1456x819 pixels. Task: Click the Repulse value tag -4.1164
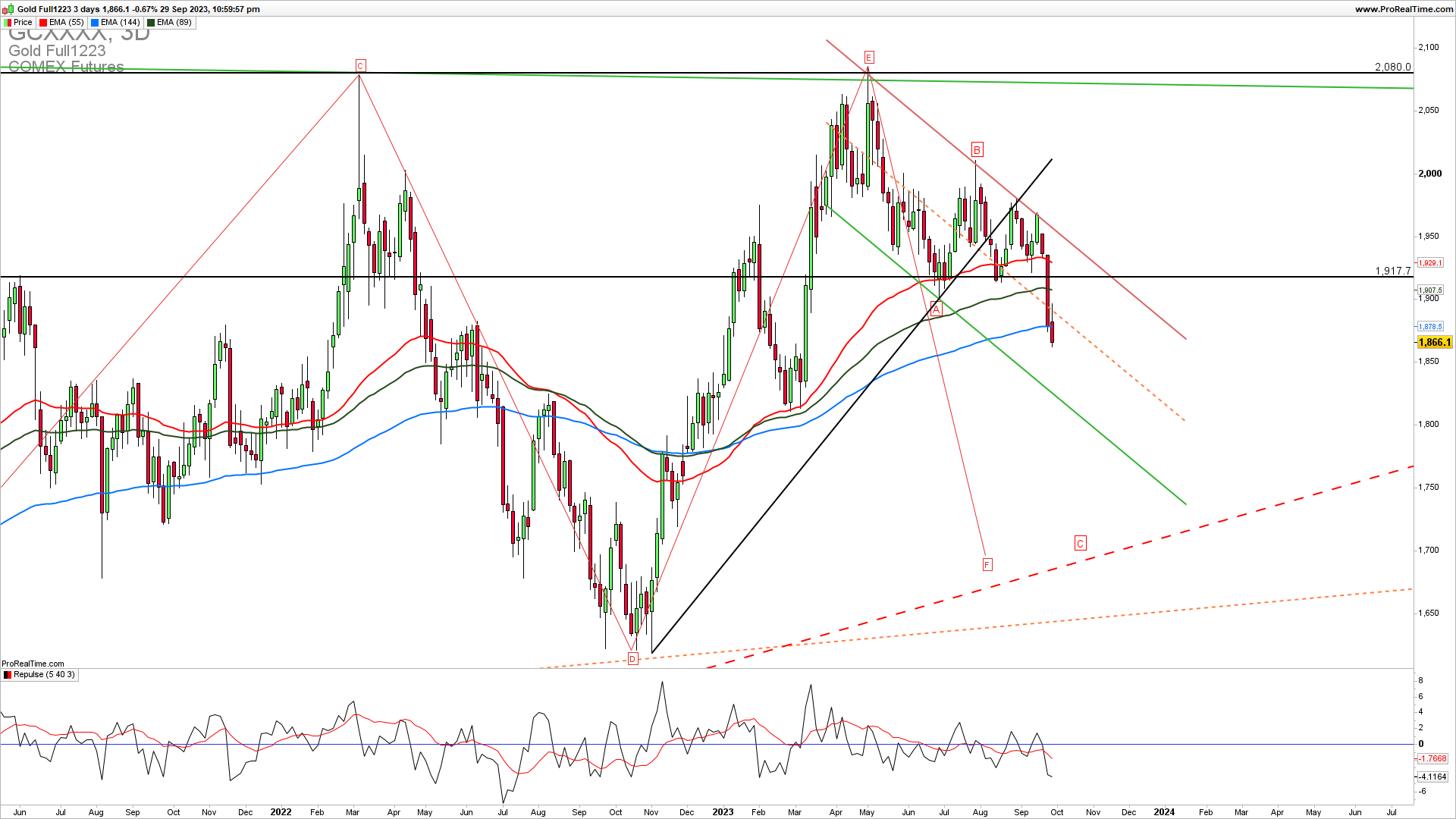(1433, 777)
